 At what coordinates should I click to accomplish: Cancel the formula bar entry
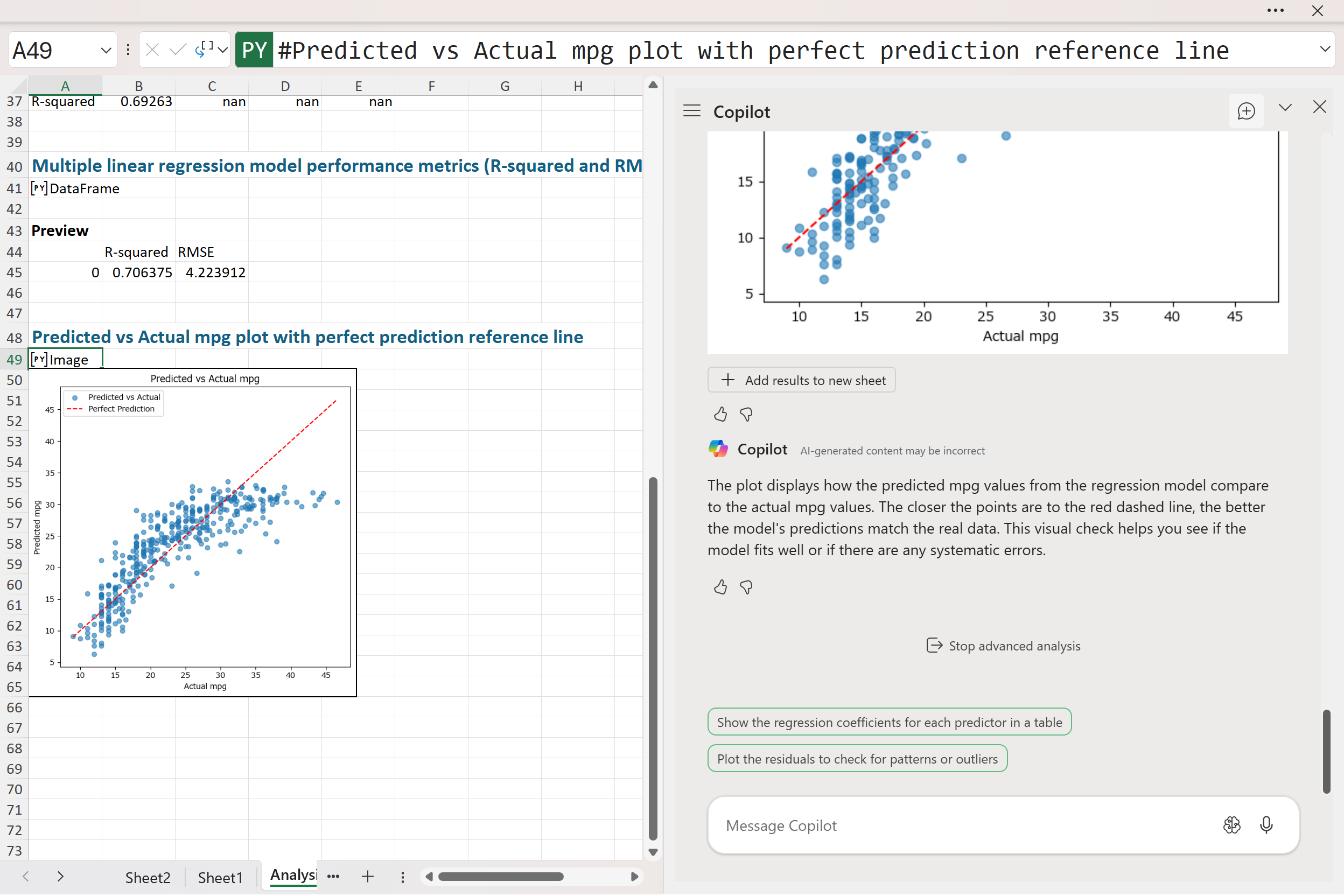(x=152, y=50)
